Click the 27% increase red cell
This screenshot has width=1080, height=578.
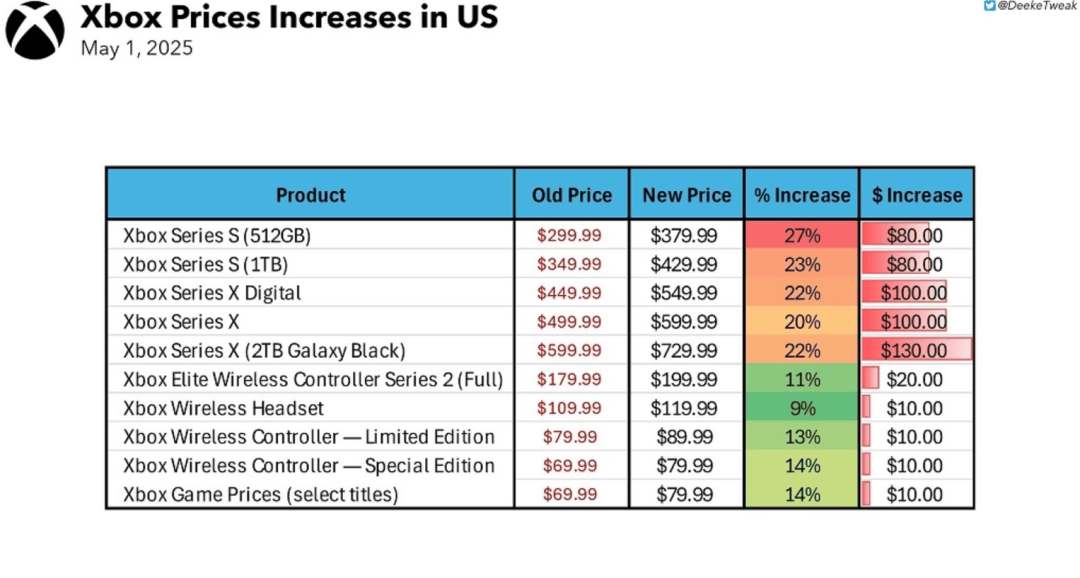click(802, 236)
